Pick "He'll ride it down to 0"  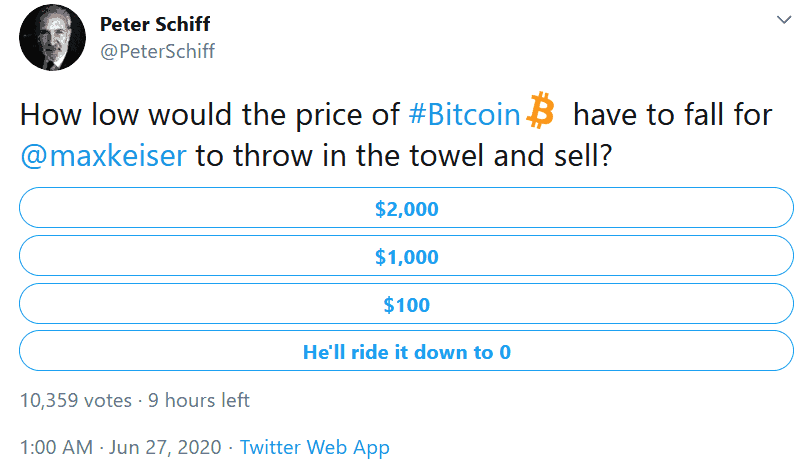click(407, 351)
